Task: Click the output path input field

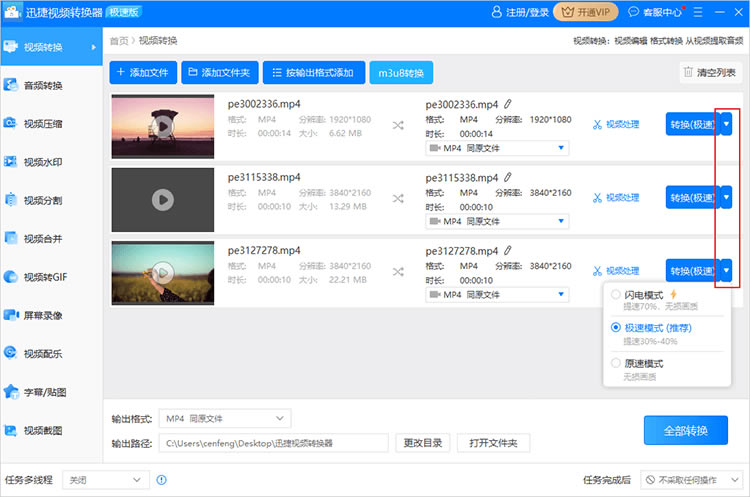Action: click(x=274, y=443)
